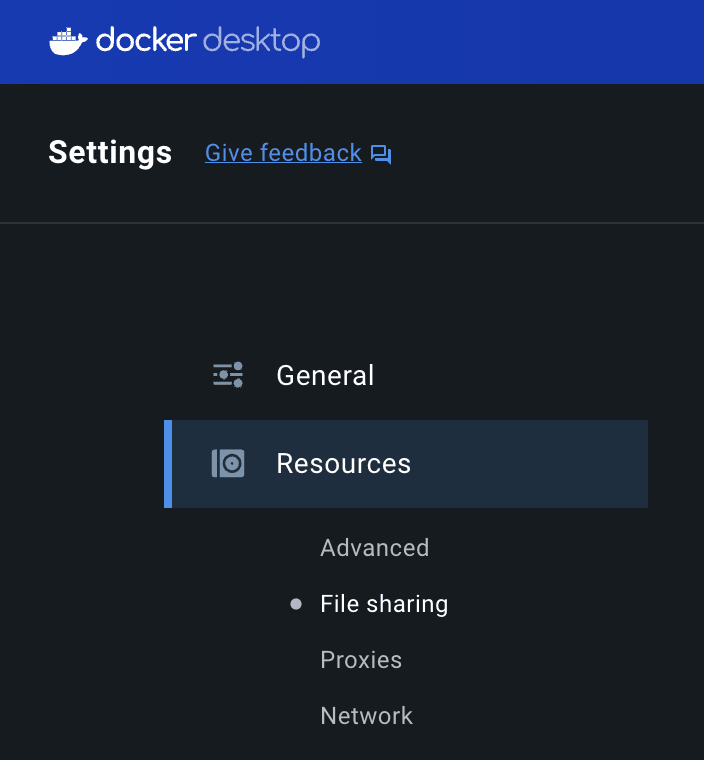The height and width of the screenshot is (760, 704).
Task: Click the Docker whale logo
Action: coord(68,41)
